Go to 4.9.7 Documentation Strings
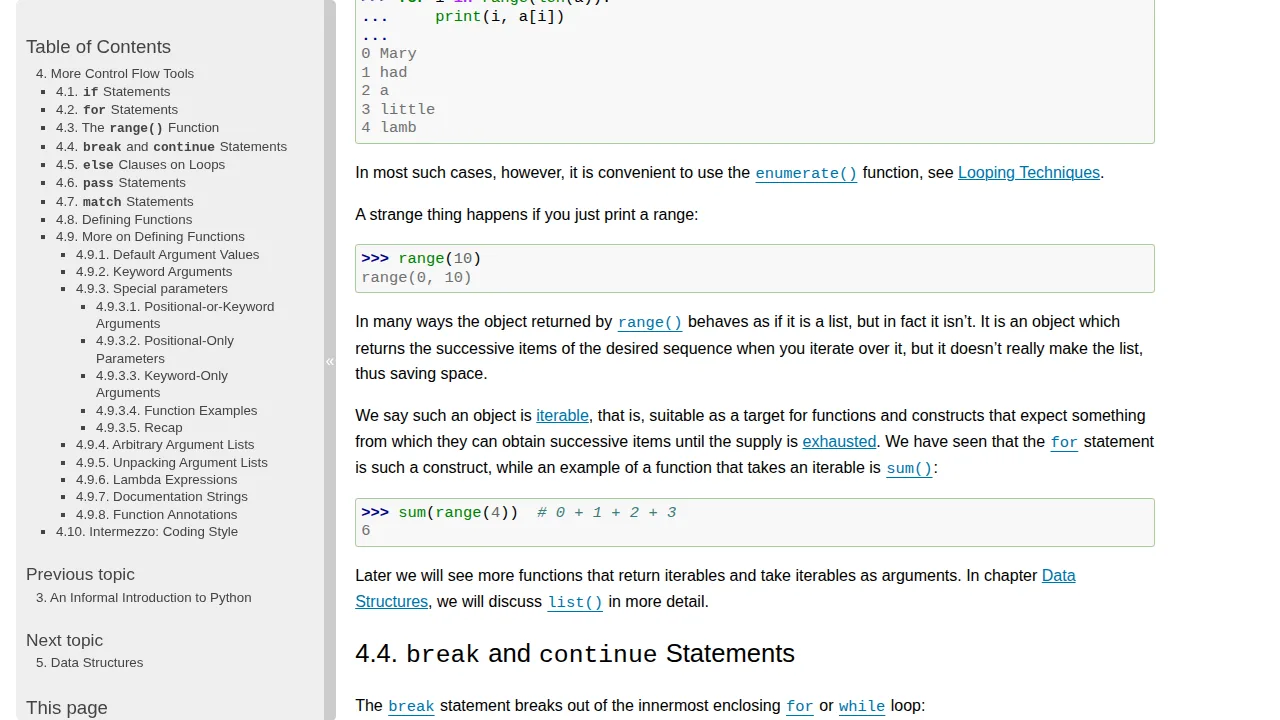 tap(162, 497)
